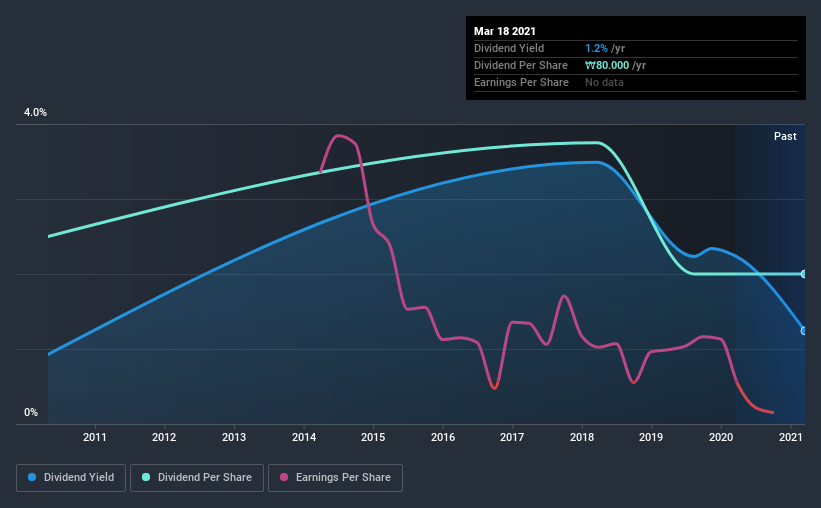The width and height of the screenshot is (821, 508).
Task: Toggle the Dividend Per Share legend button
Action: (197, 478)
